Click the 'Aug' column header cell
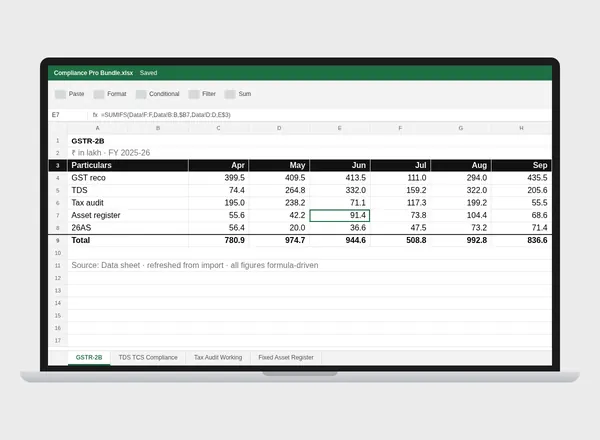Screen dimensions: 600x440 coord(461,165)
